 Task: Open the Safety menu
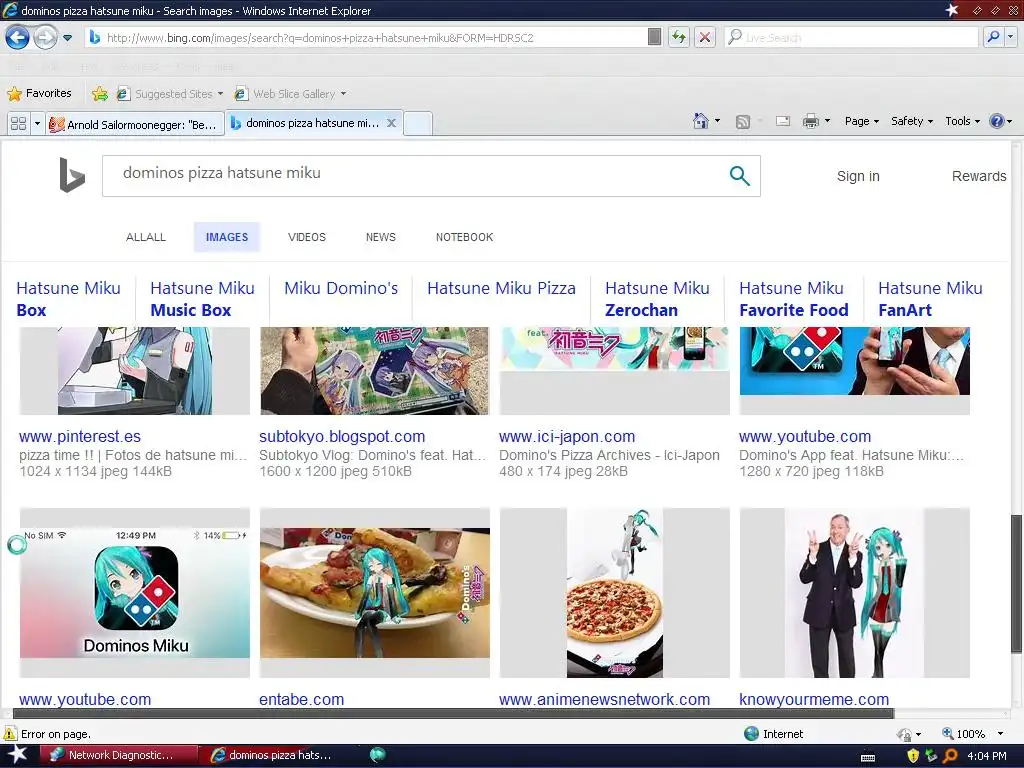tap(912, 121)
